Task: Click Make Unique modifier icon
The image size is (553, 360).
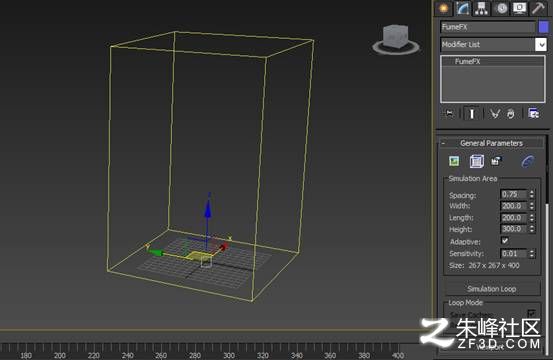Action: [x=495, y=114]
